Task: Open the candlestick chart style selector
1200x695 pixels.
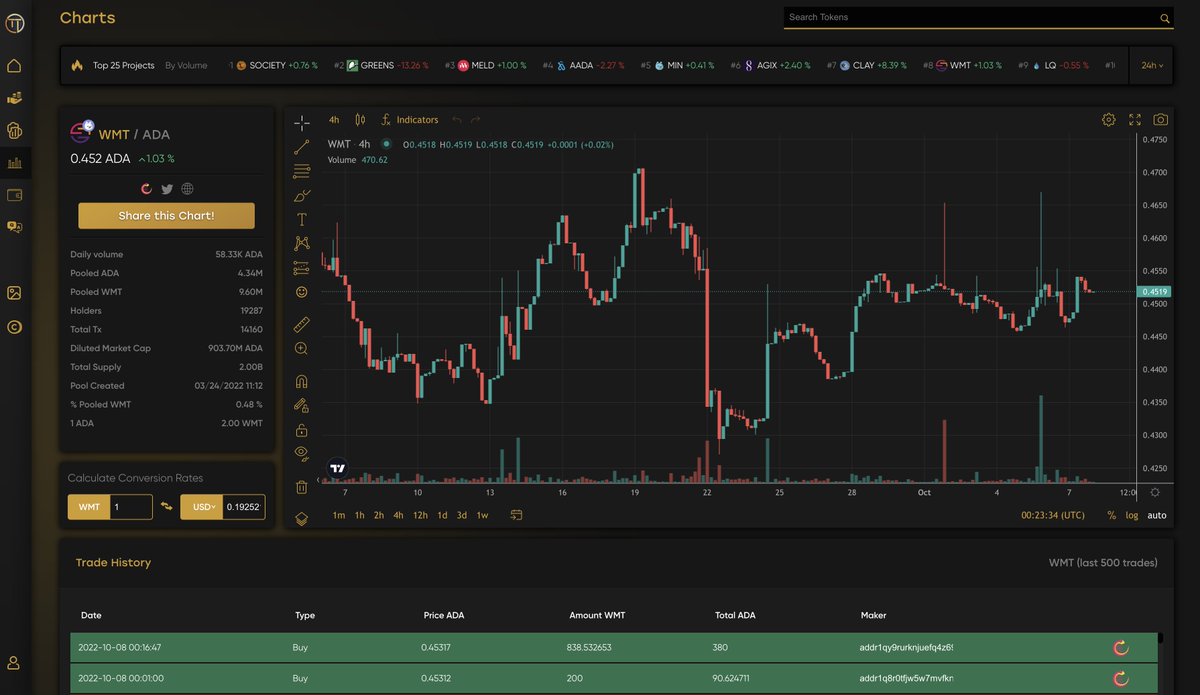Action: tap(361, 119)
